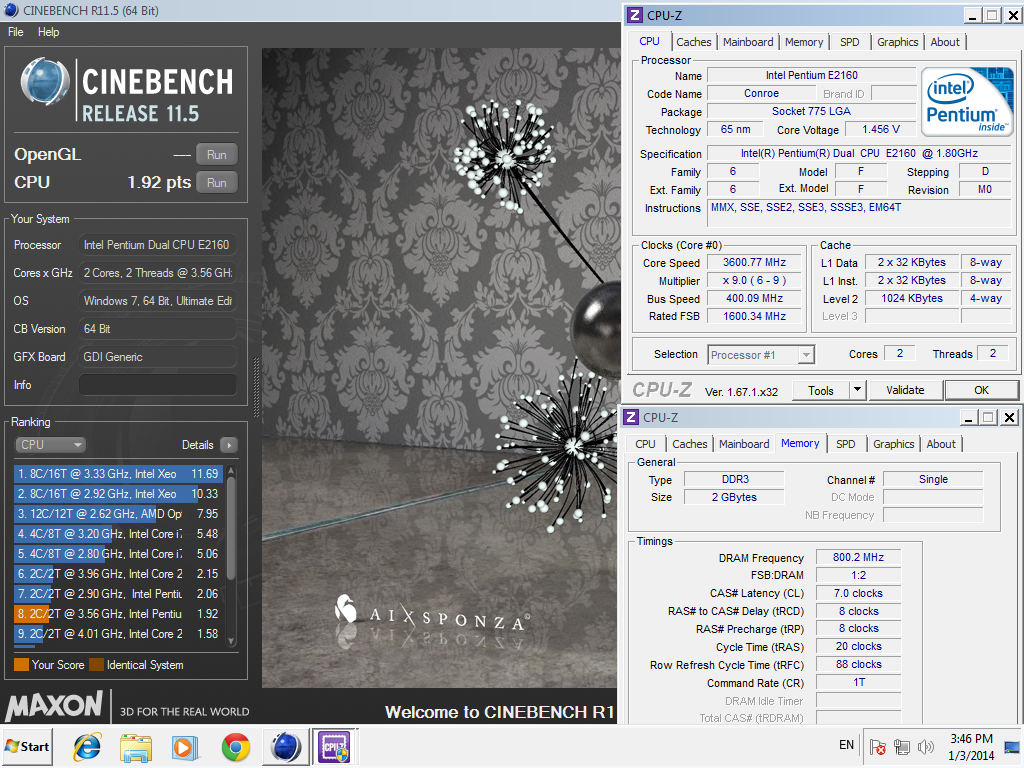
Task: Open the Help menu in Cinebench
Action: pyautogui.click(x=48, y=32)
